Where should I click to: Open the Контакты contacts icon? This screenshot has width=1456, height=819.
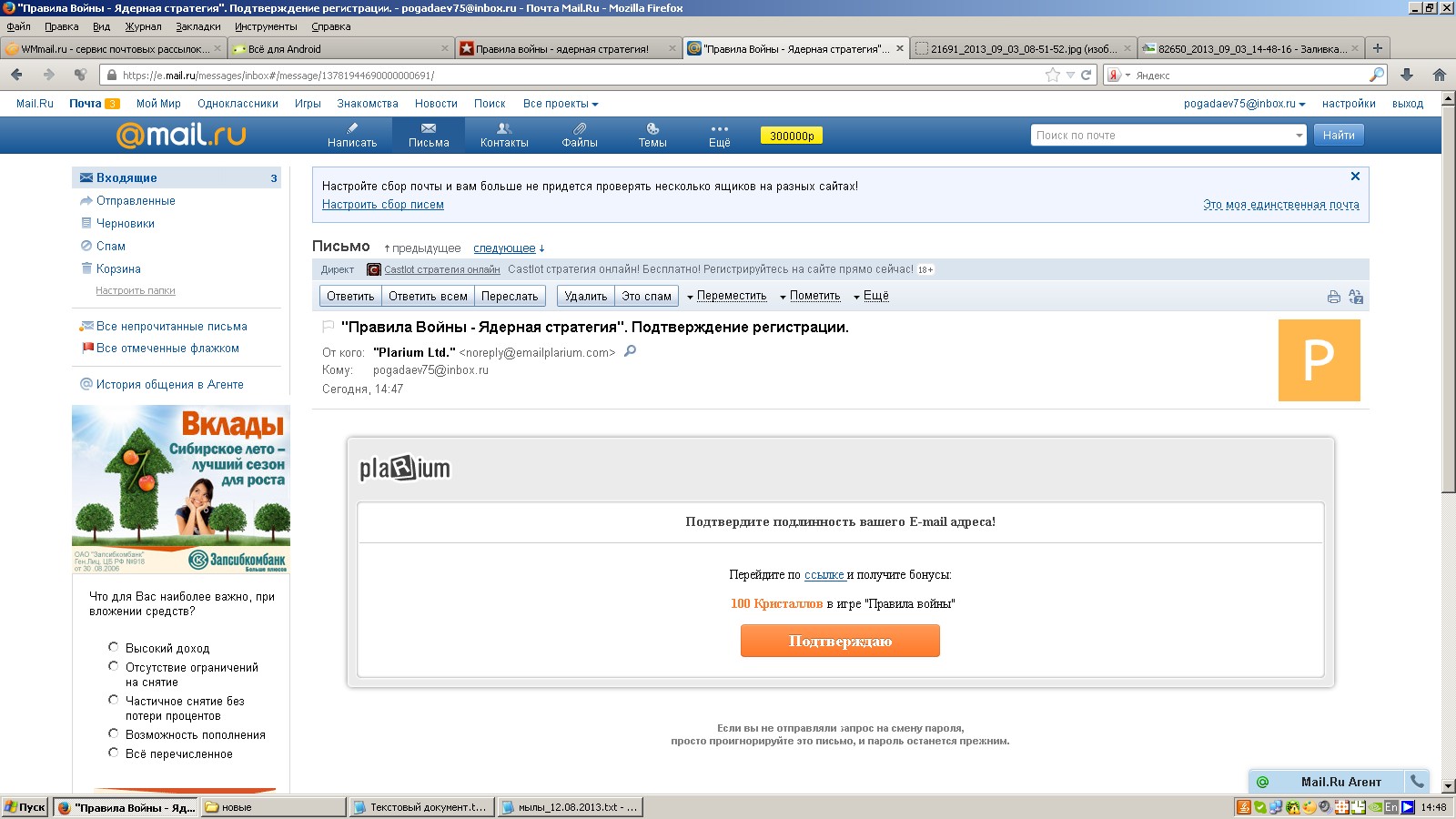pyautogui.click(x=504, y=136)
